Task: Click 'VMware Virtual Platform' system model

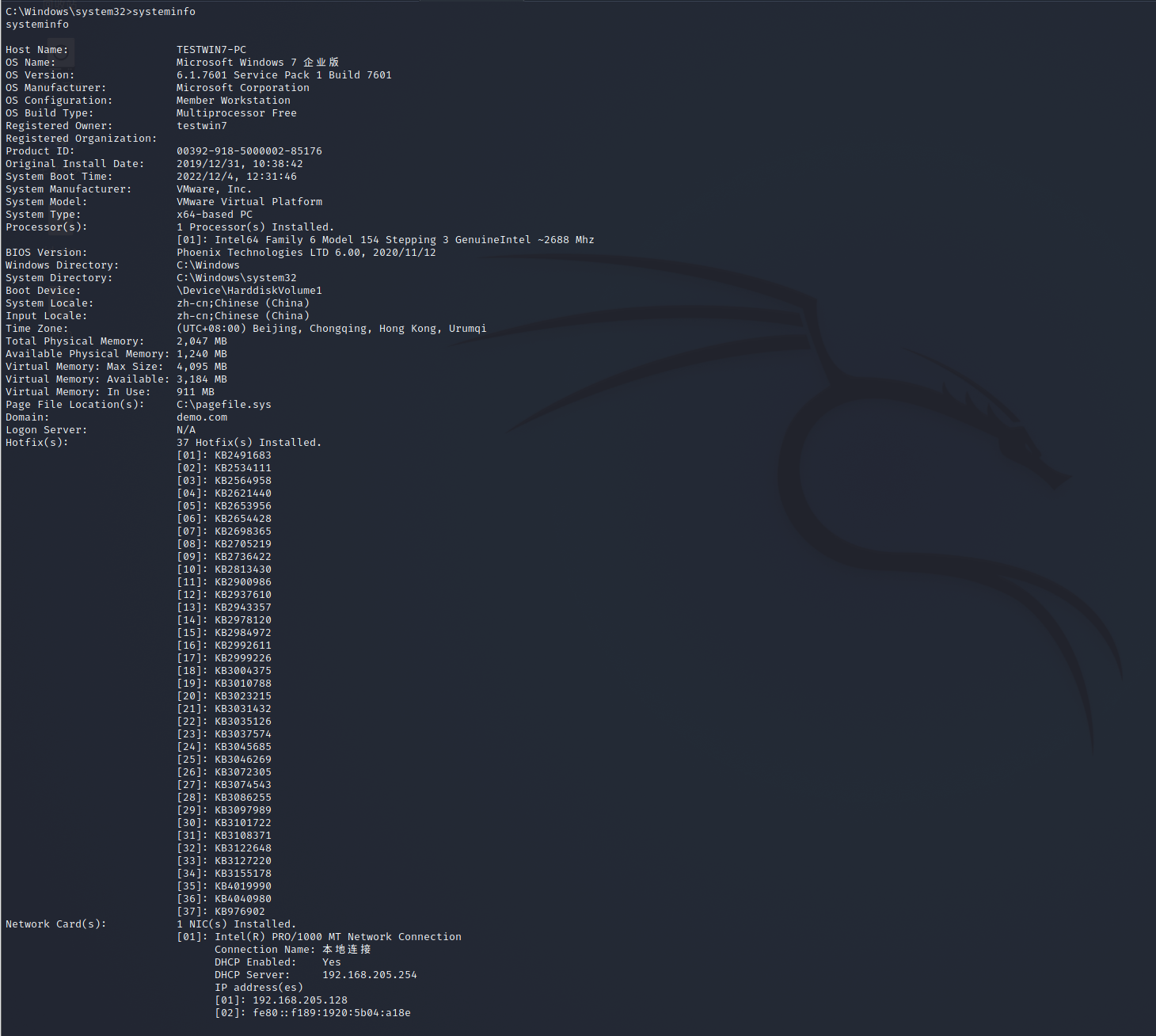Action: [249, 202]
